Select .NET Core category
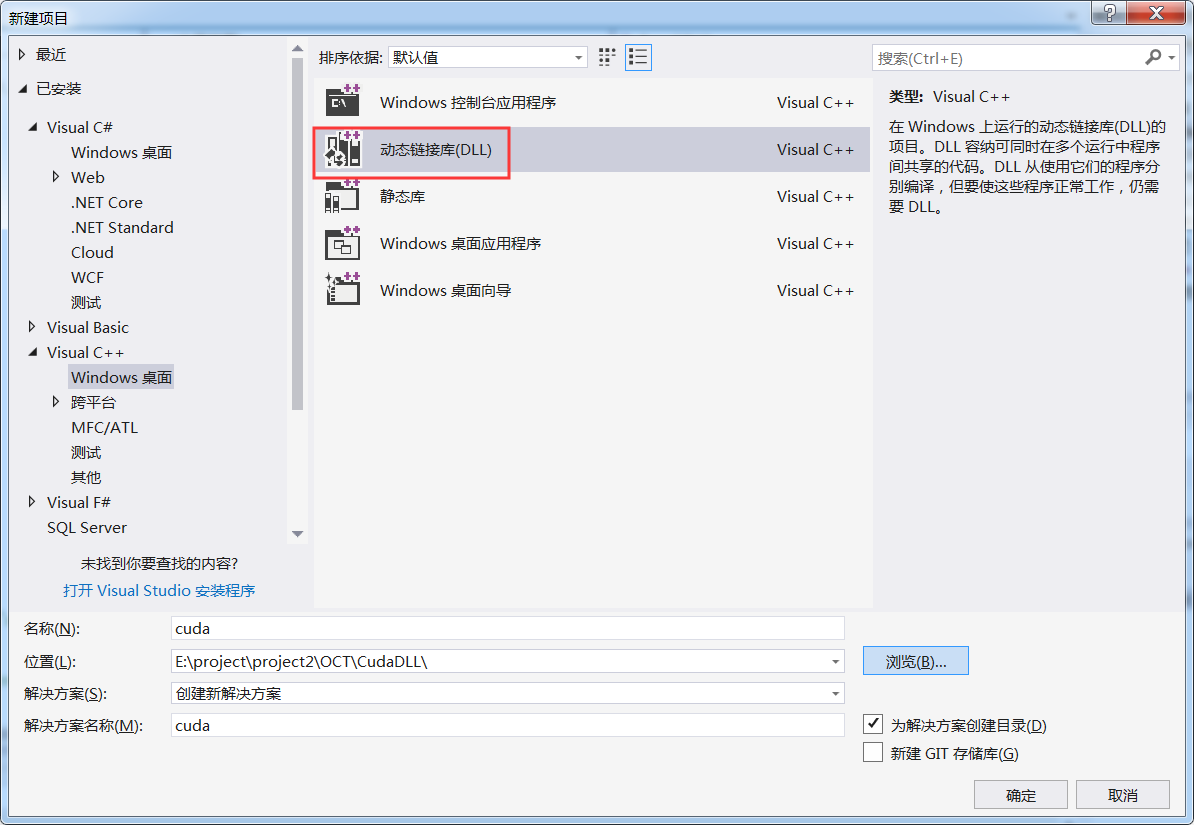 click(x=107, y=203)
